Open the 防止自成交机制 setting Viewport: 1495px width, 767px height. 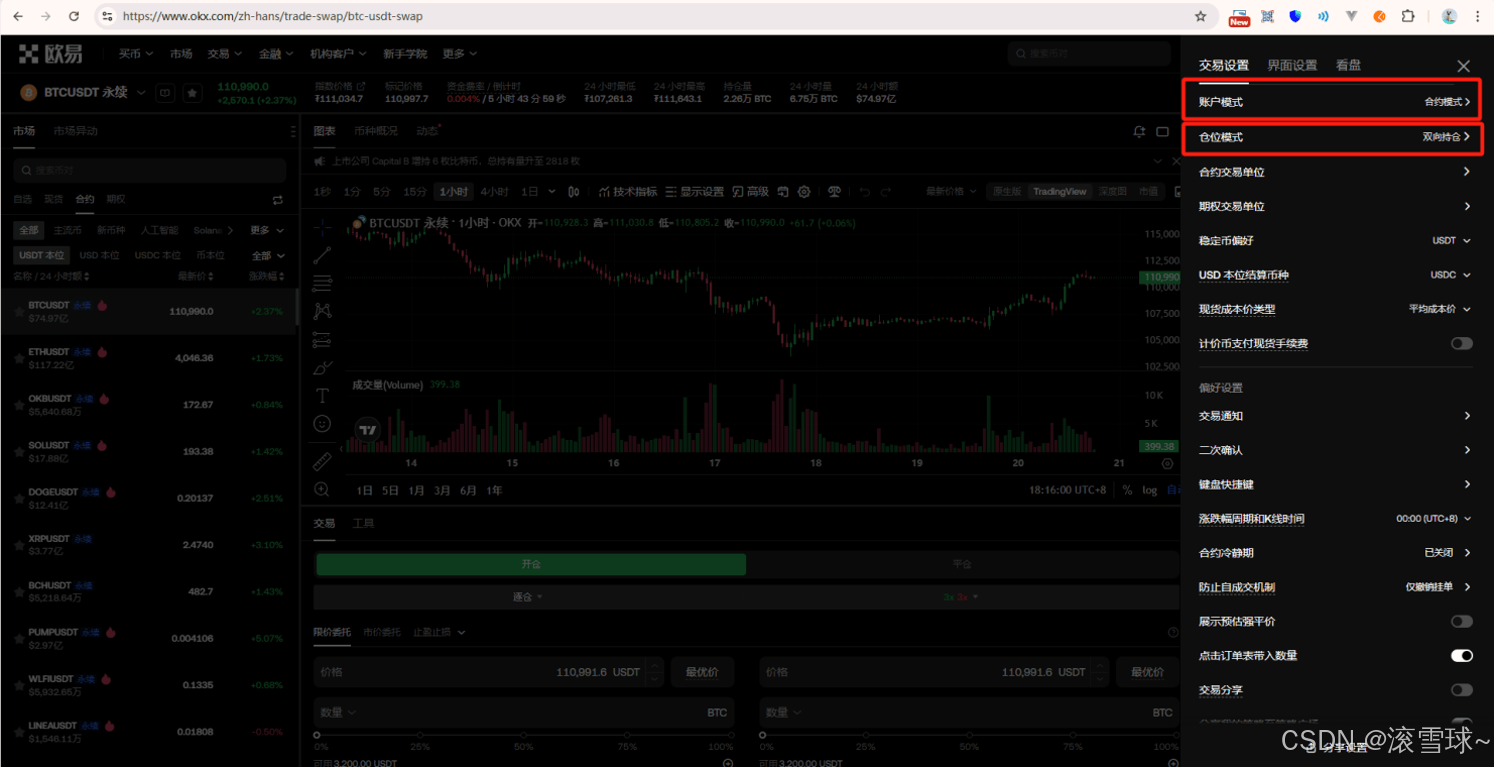(1334, 587)
